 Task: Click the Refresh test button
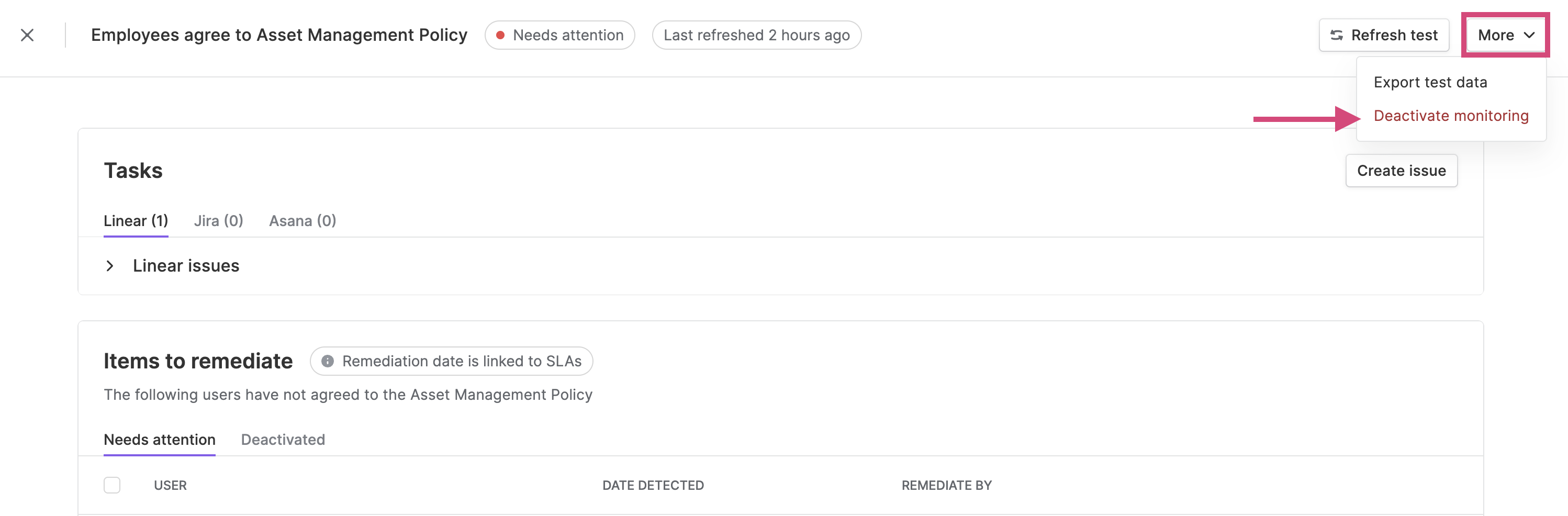pos(1384,35)
